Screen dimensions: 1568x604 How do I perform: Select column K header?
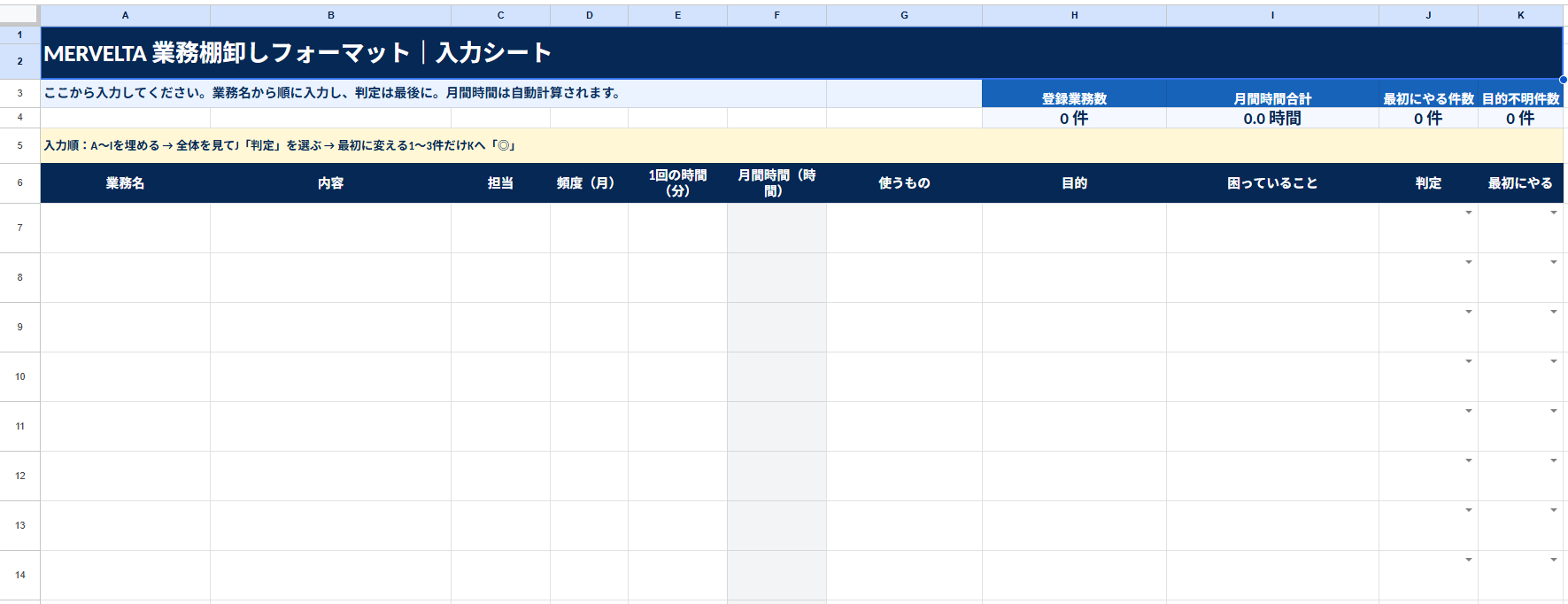[1521, 15]
